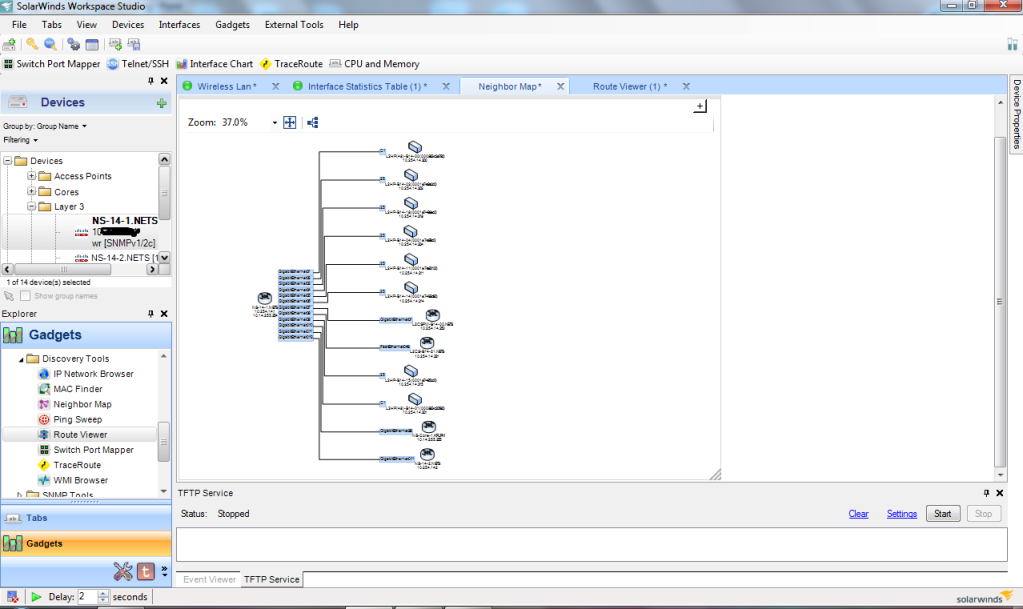Click the stop icon in status bar

coord(12,597)
